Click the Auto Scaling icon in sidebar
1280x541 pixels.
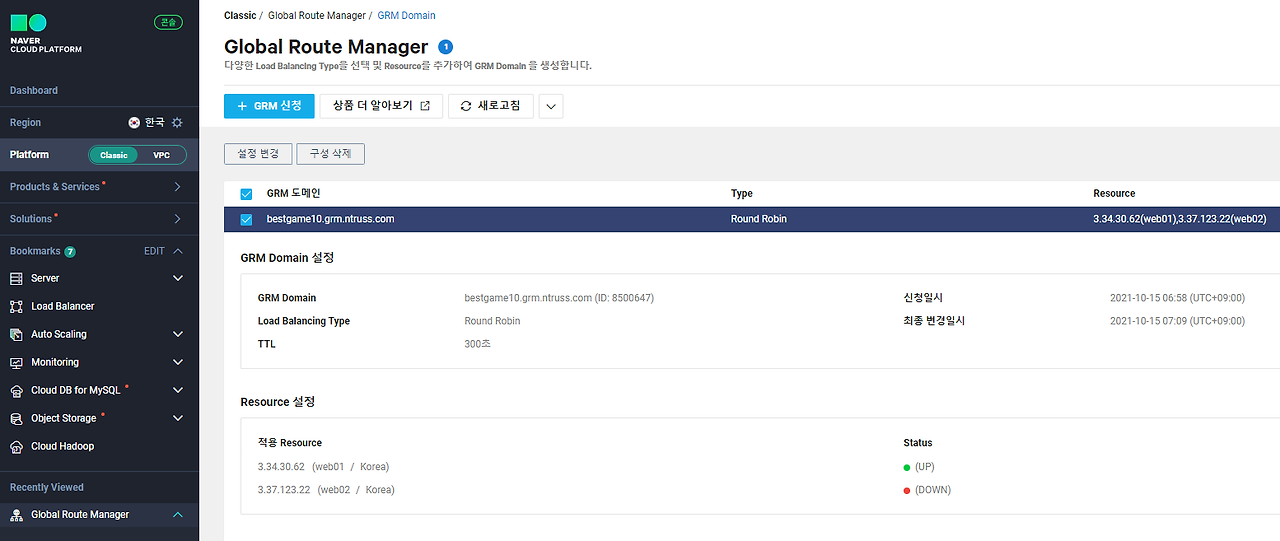pos(16,334)
